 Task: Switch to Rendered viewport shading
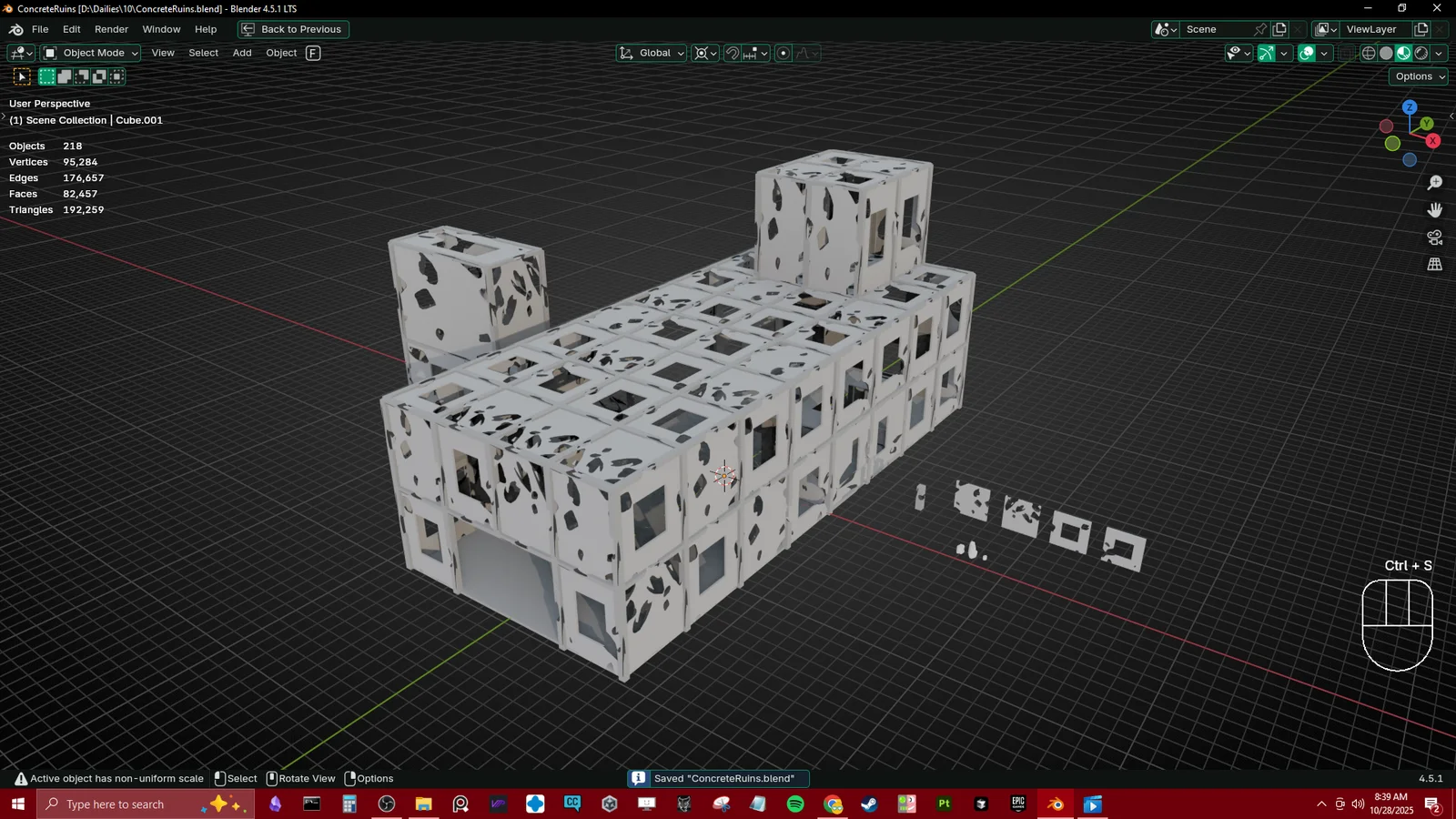1421,53
